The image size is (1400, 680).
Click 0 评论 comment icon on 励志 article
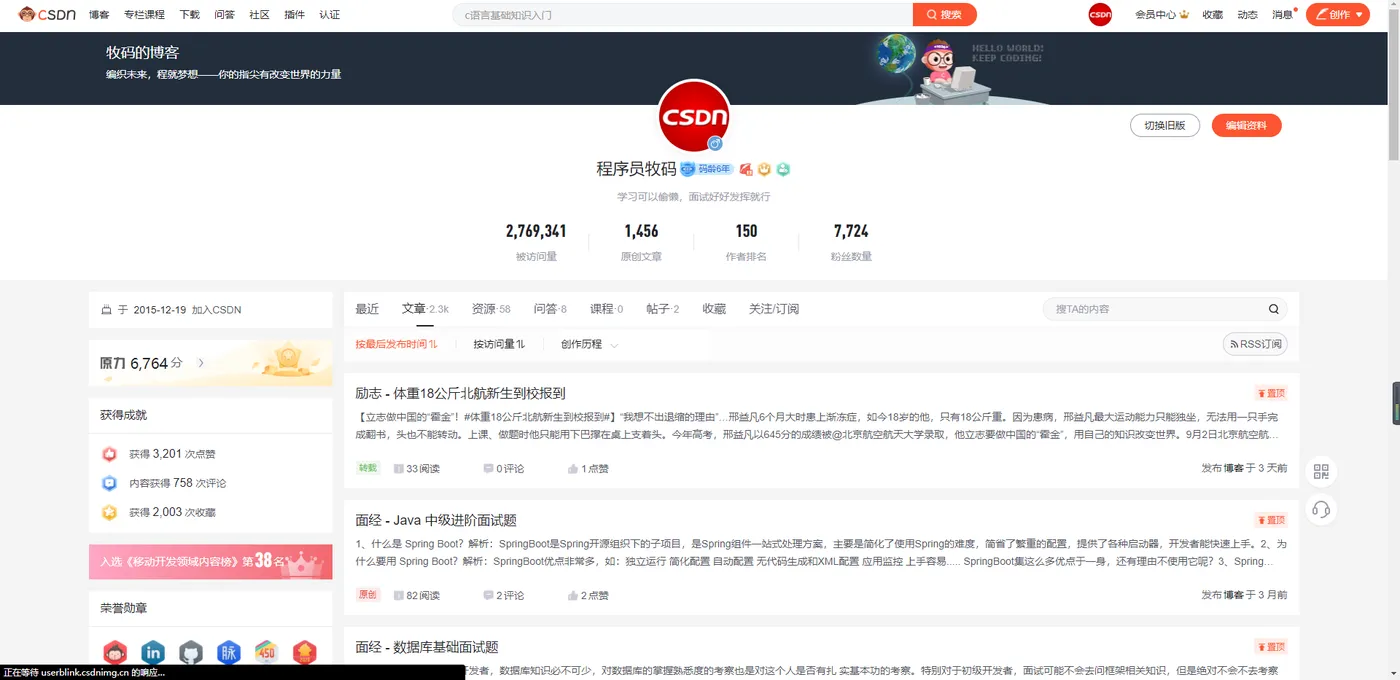coord(488,469)
